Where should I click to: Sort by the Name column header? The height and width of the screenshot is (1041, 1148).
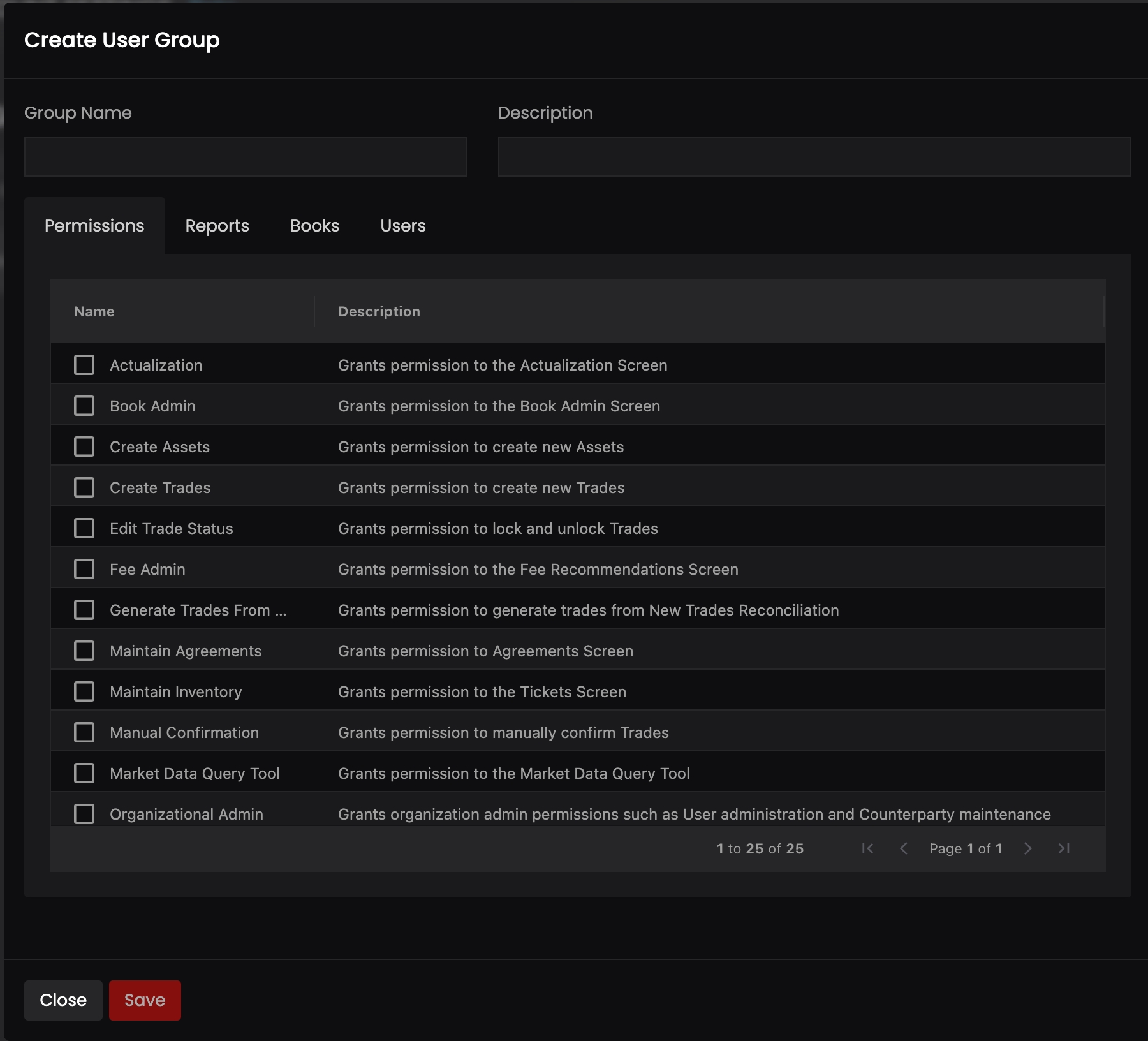(94, 311)
